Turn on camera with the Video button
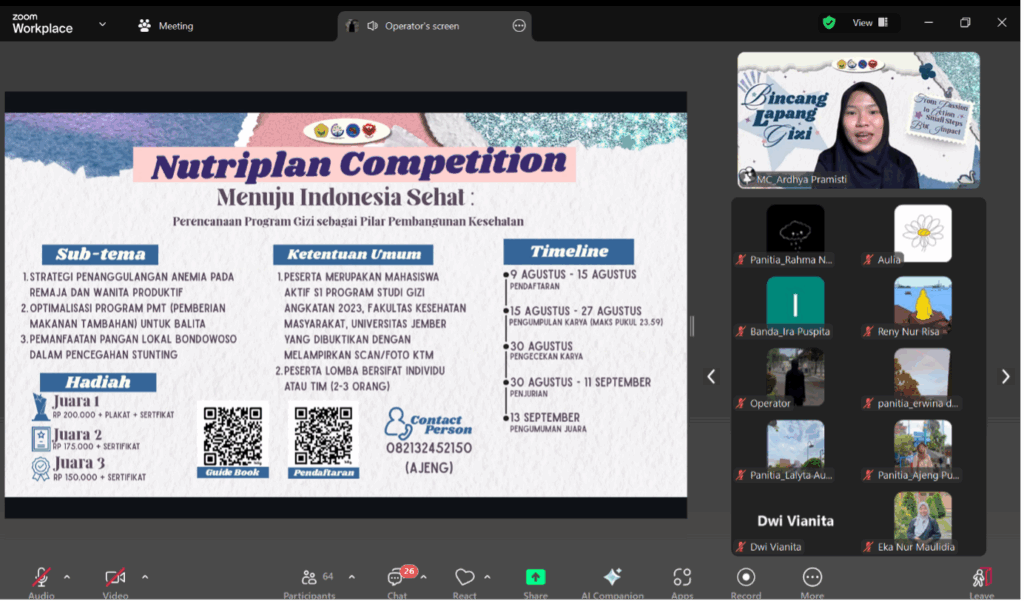The height and width of the screenshot is (601, 1024). coord(115,579)
